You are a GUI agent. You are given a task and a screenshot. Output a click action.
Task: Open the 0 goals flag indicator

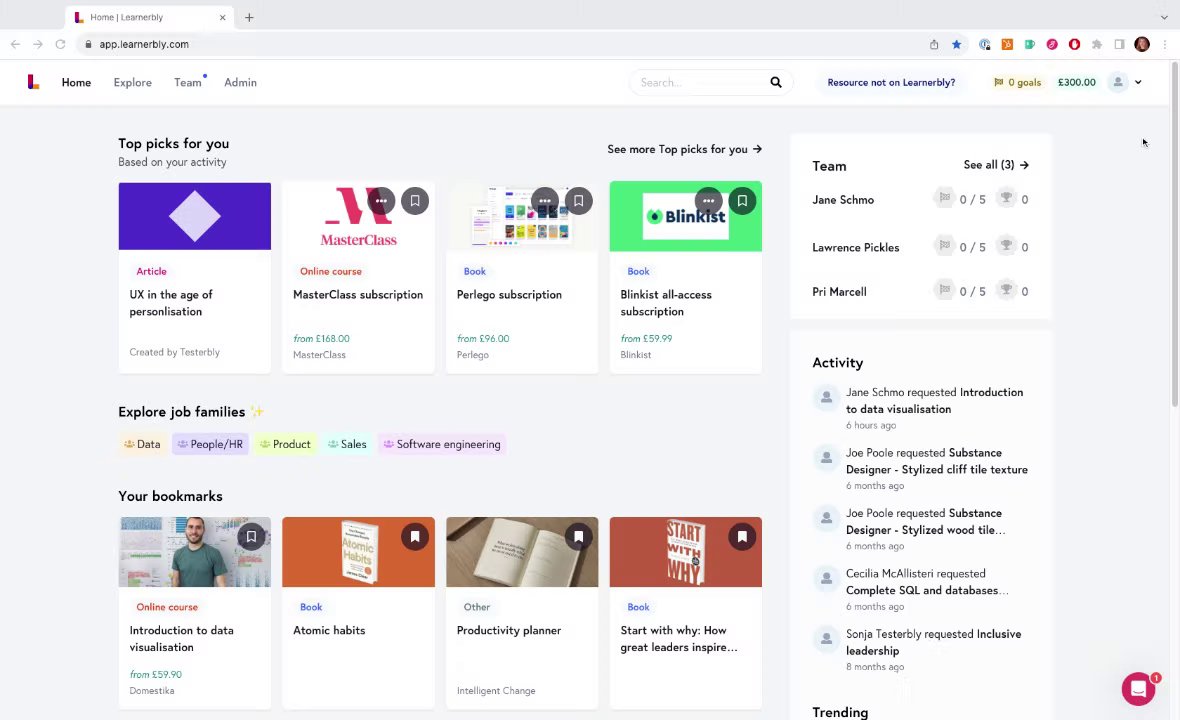pyautogui.click(x=1017, y=82)
